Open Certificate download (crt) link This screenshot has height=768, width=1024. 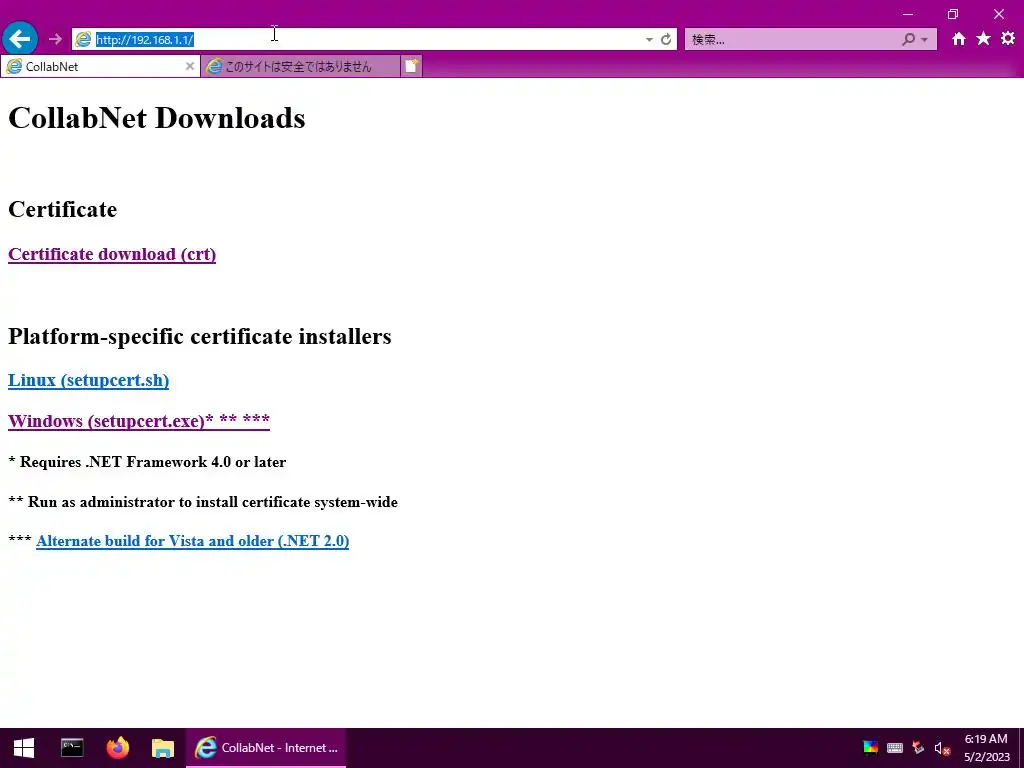(x=112, y=254)
